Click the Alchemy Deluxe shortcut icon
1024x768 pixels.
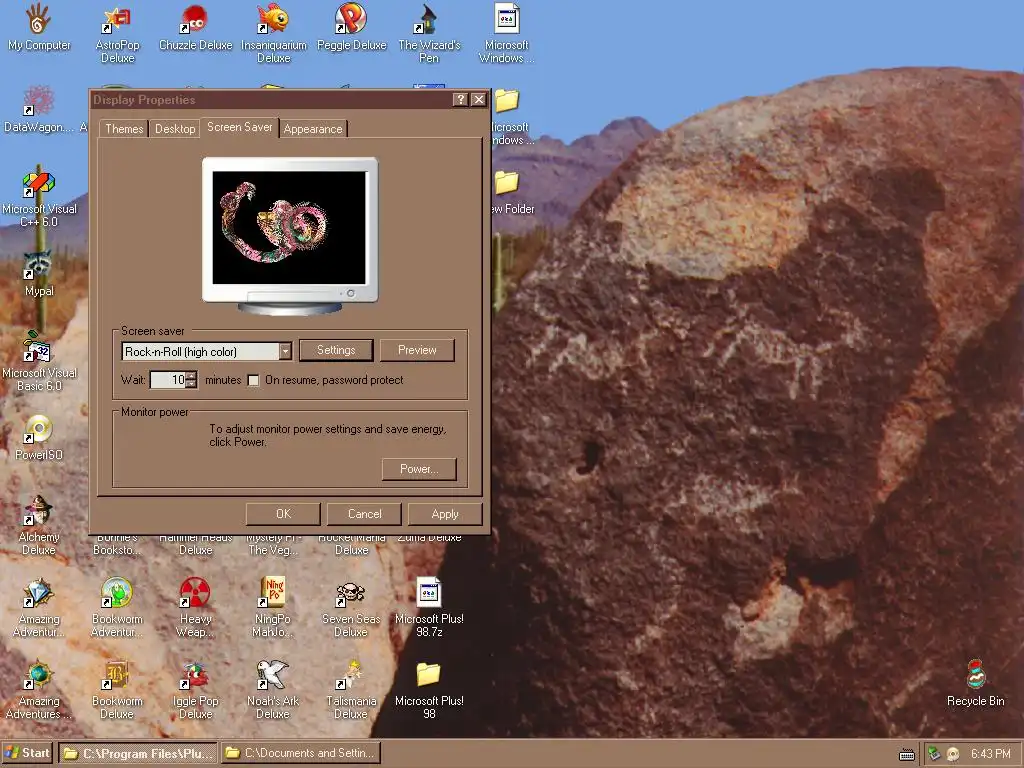pos(39,512)
